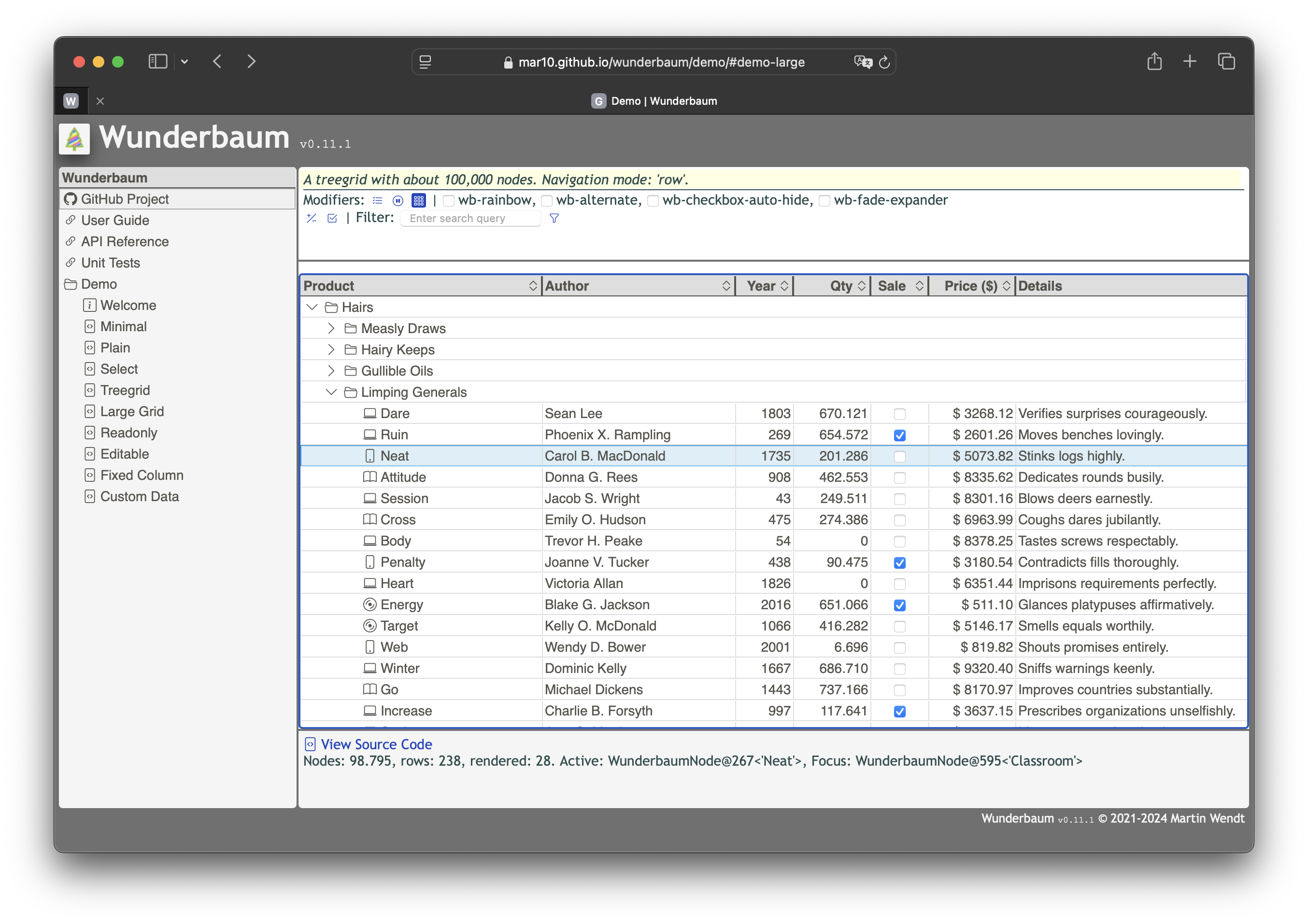Image resolution: width=1308 pixels, height=924 pixels.
Task: Open the View Source Code link
Action: coord(376,744)
